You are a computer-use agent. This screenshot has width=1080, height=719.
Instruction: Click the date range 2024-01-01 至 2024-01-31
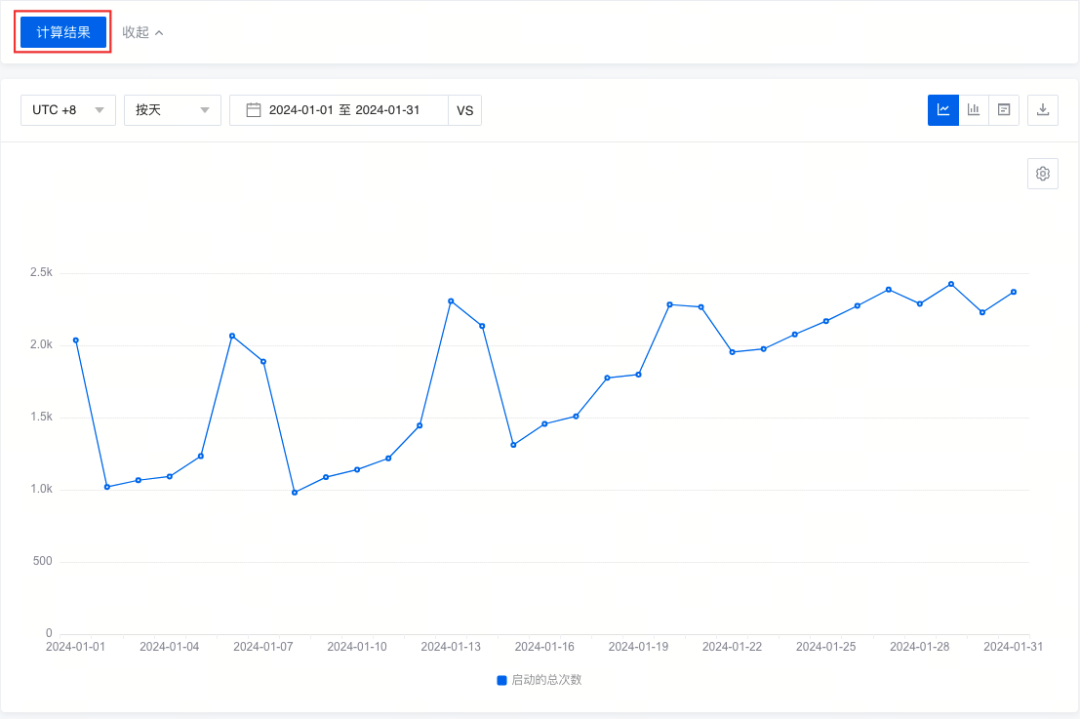[344, 110]
